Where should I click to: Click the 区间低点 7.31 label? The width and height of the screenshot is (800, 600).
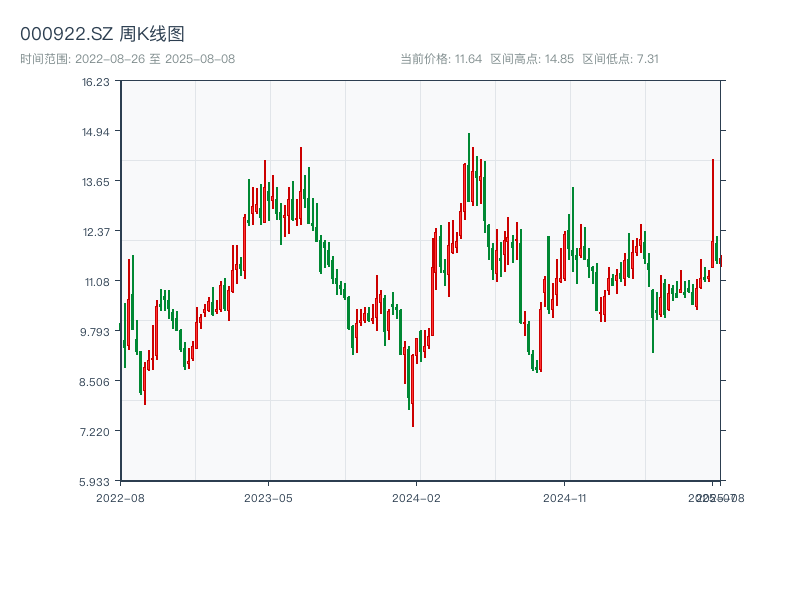point(621,59)
